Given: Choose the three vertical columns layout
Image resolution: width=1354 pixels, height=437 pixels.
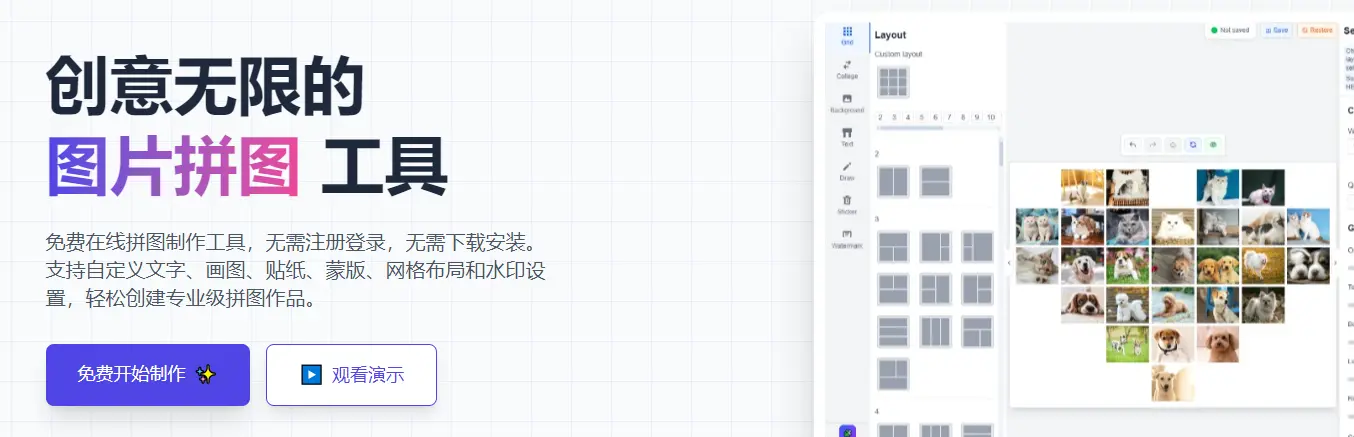Looking at the screenshot, I should [935, 331].
